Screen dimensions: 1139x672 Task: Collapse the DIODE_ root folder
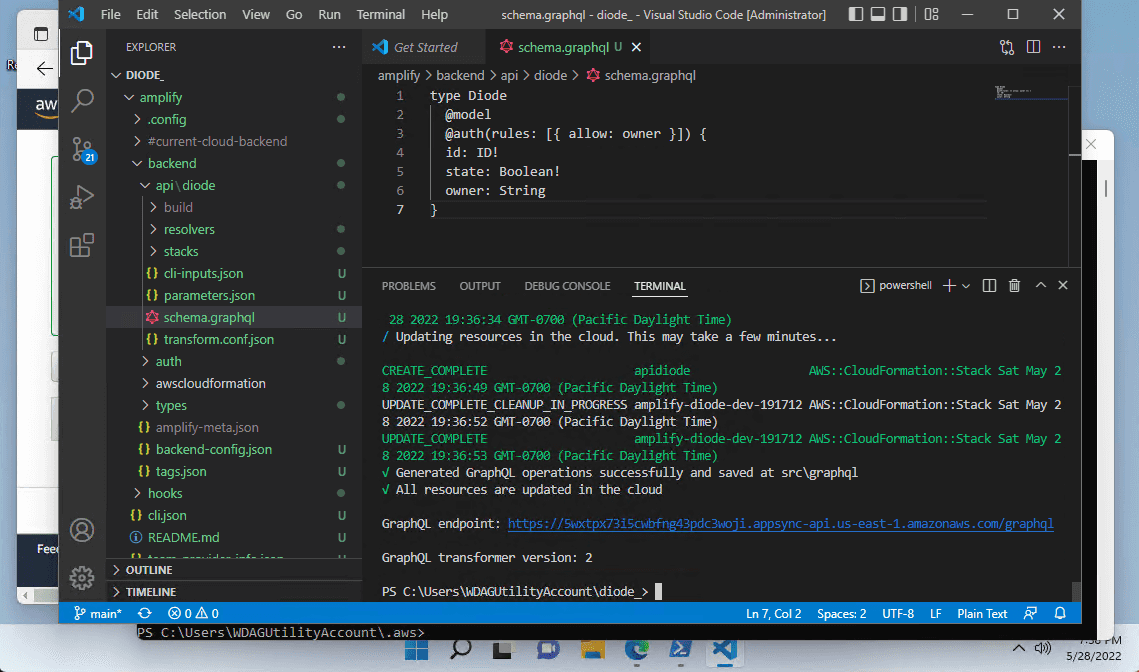(x=234, y=75)
